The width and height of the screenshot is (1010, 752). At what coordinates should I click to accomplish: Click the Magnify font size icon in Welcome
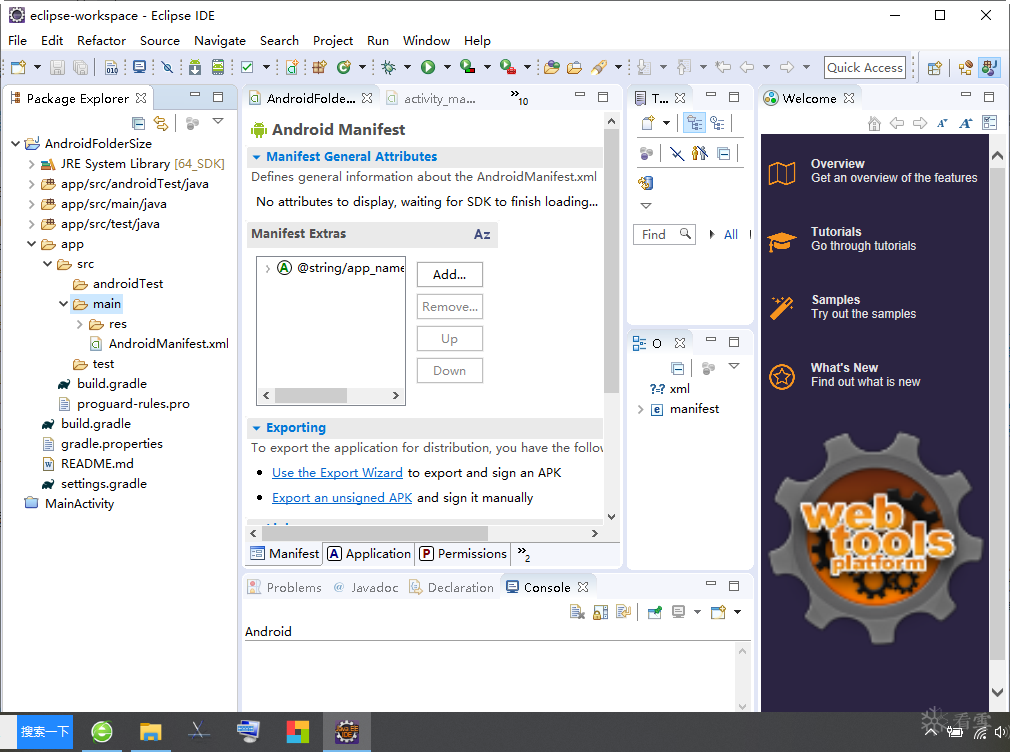point(965,123)
